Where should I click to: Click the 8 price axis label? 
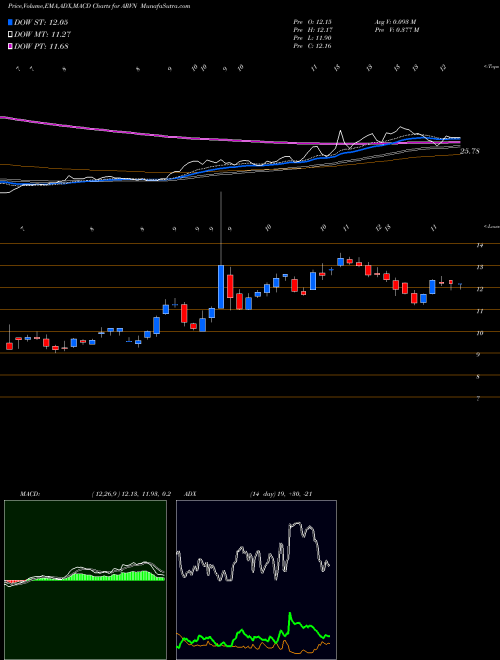click(x=478, y=377)
